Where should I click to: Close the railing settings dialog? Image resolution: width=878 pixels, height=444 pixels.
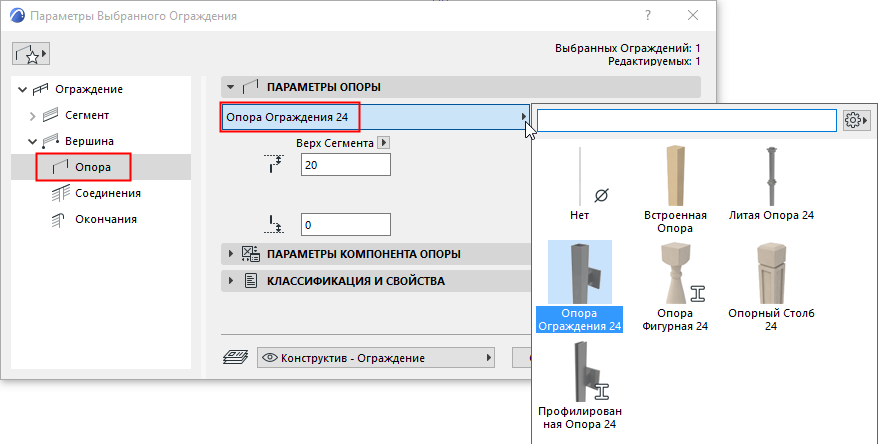693,15
